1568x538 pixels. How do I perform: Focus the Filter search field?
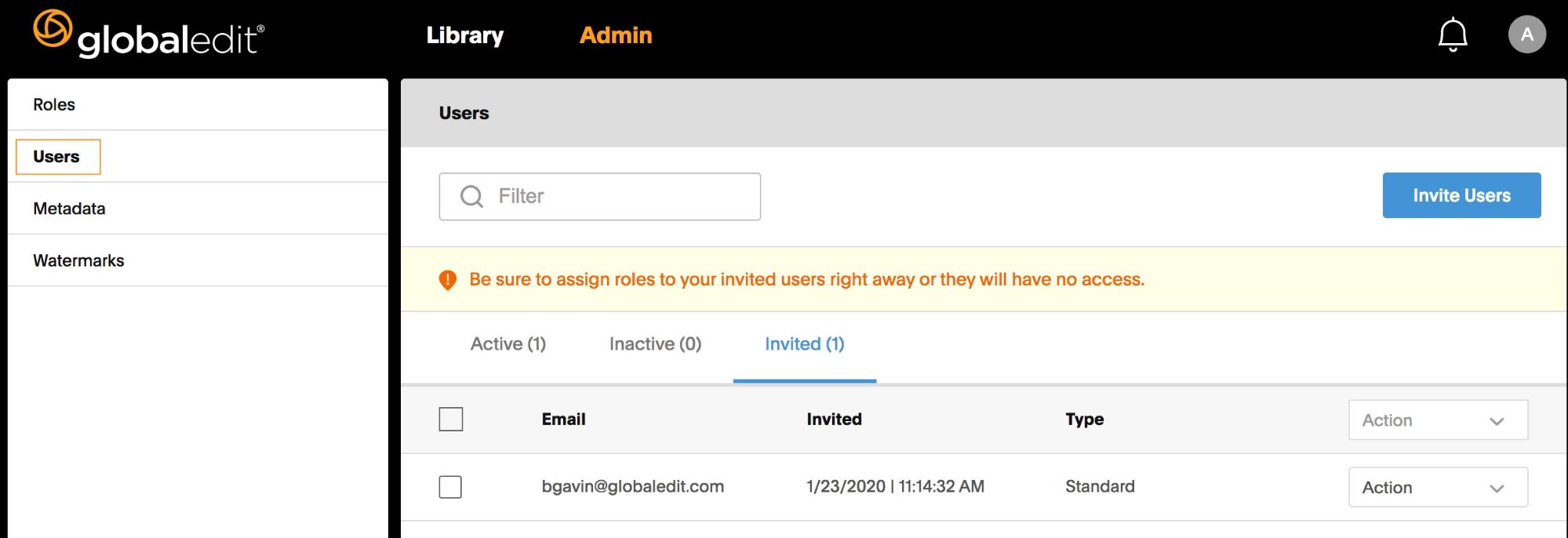[600, 197]
